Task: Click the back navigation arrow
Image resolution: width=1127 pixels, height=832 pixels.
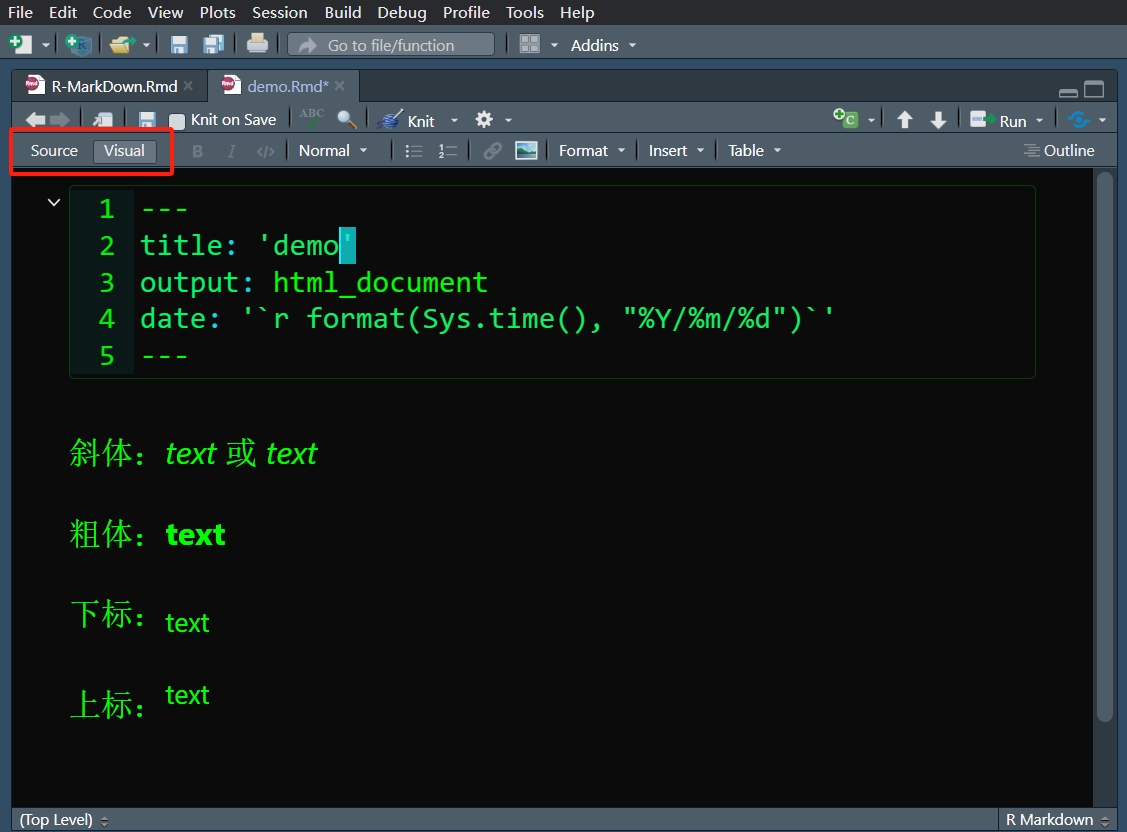Action: [35, 120]
